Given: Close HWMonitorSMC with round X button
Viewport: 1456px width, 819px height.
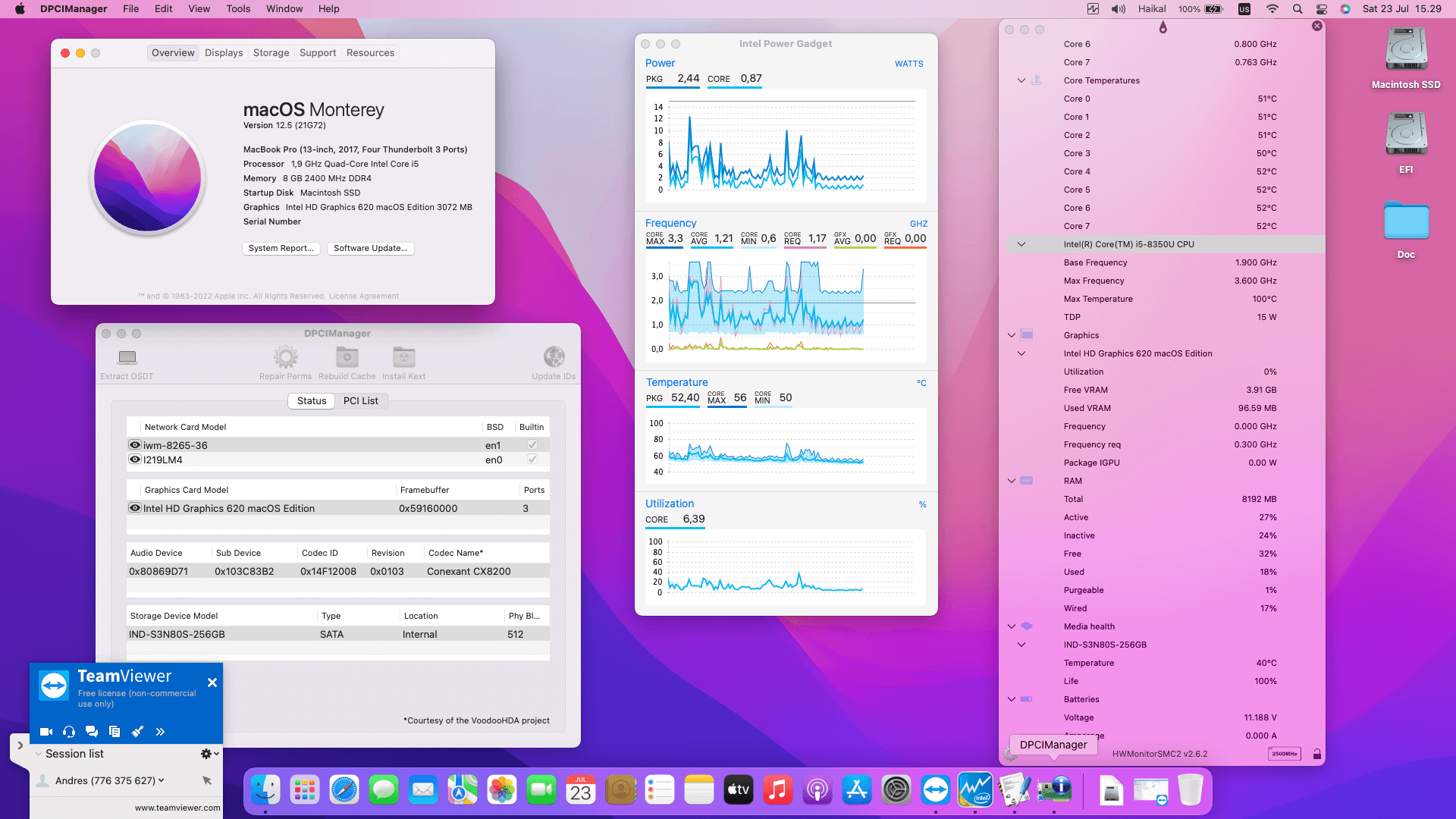Looking at the screenshot, I should [x=1317, y=26].
